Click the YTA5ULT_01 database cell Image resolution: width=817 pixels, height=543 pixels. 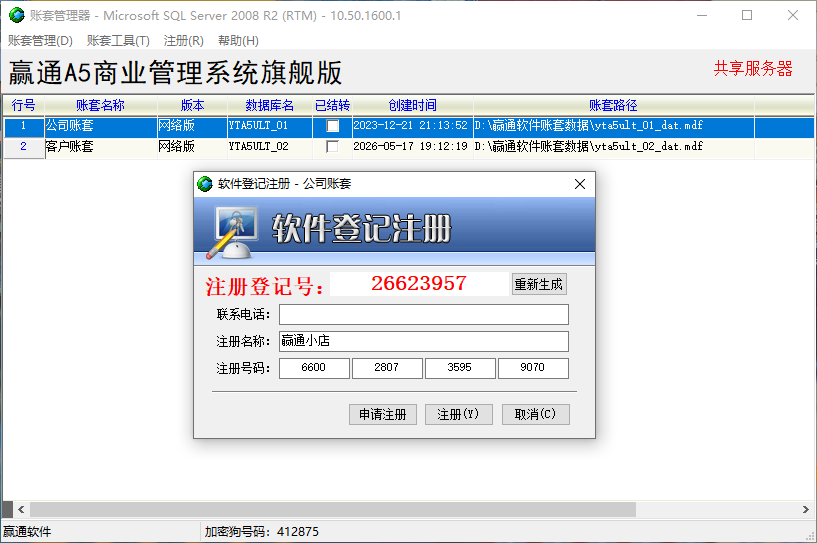(x=269, y=126)
